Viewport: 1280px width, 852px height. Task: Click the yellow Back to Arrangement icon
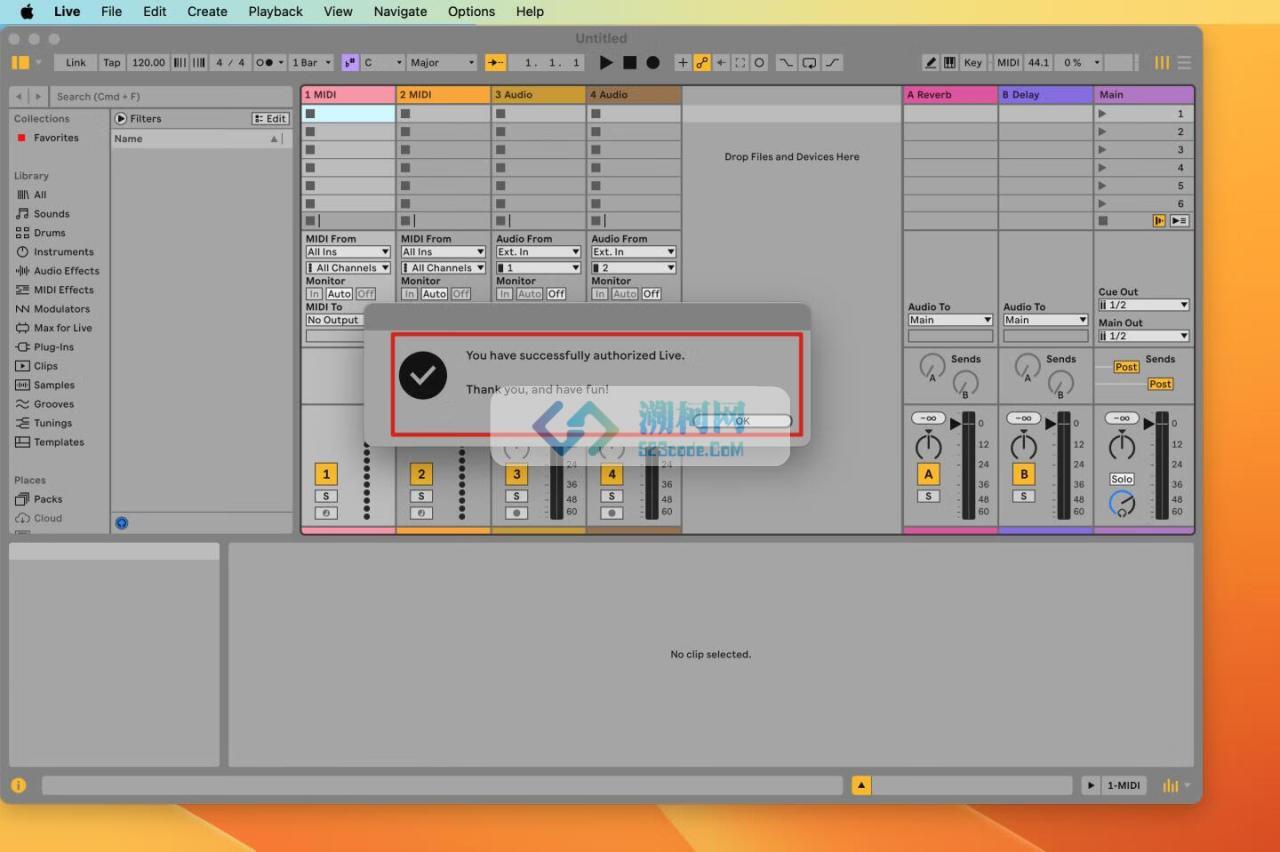point(1159,221)
